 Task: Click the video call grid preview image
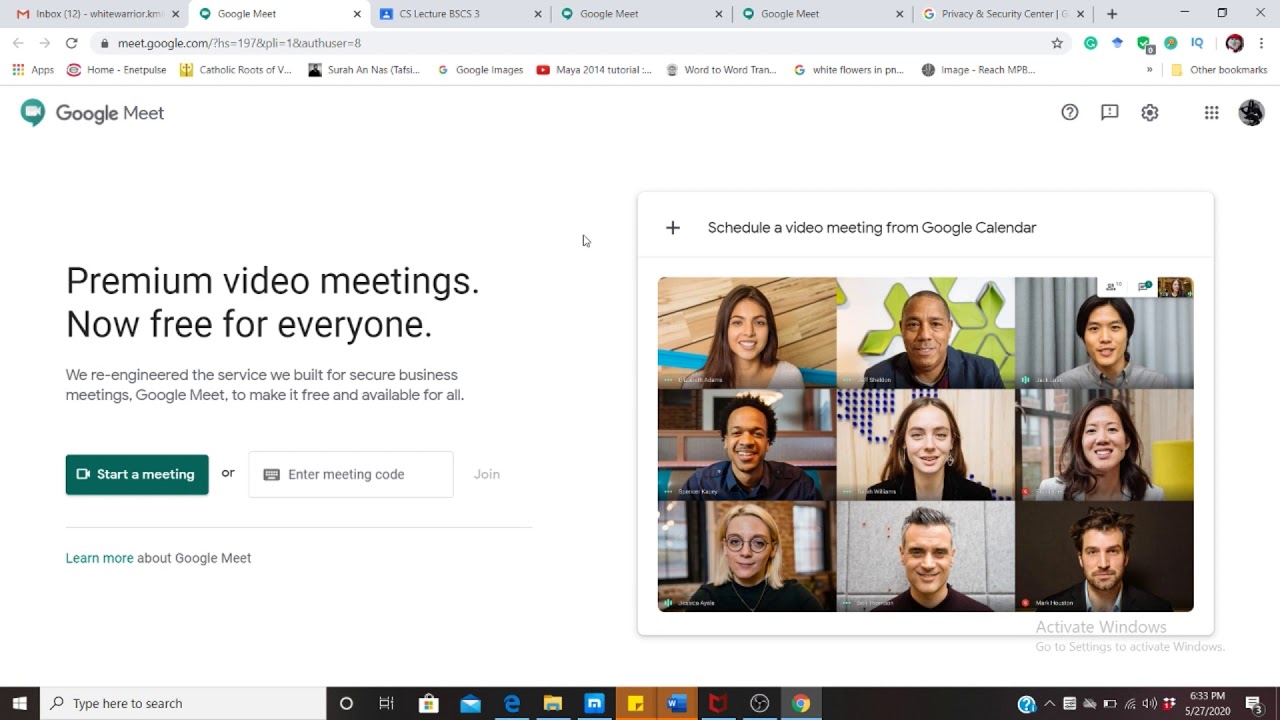(925, 444)
